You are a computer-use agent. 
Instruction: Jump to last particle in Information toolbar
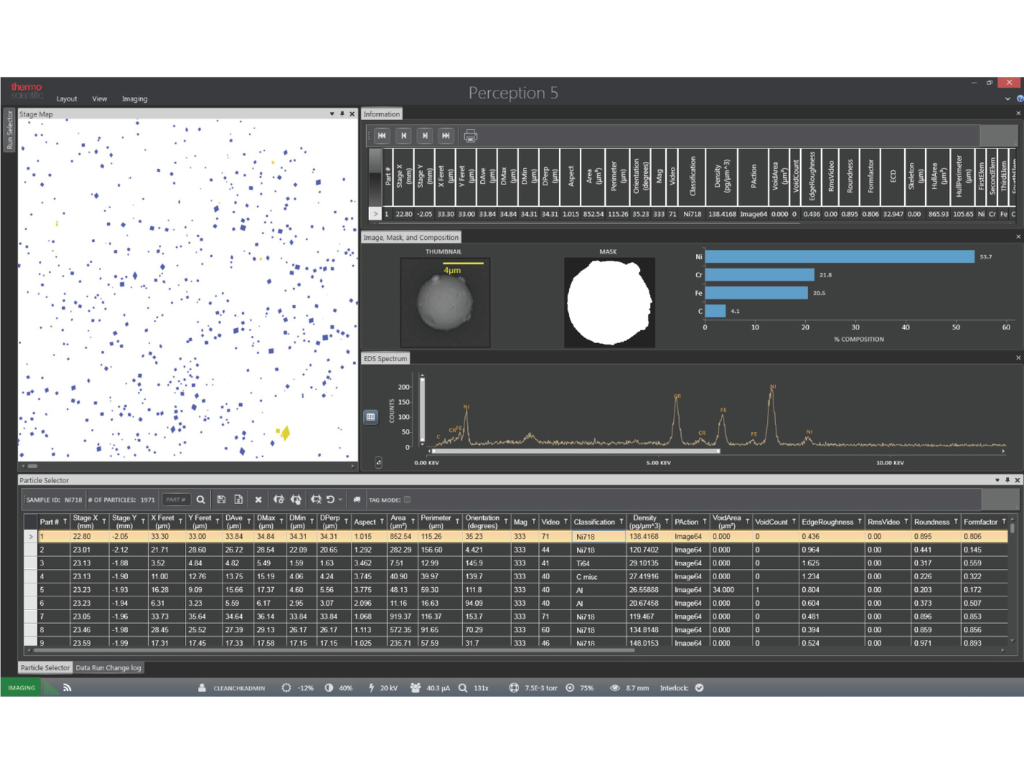(x=446, y=136)
